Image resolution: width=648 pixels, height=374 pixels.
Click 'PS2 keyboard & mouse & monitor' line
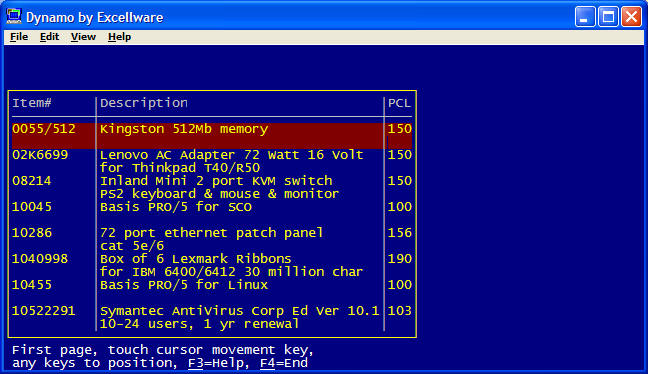point(219,194)
